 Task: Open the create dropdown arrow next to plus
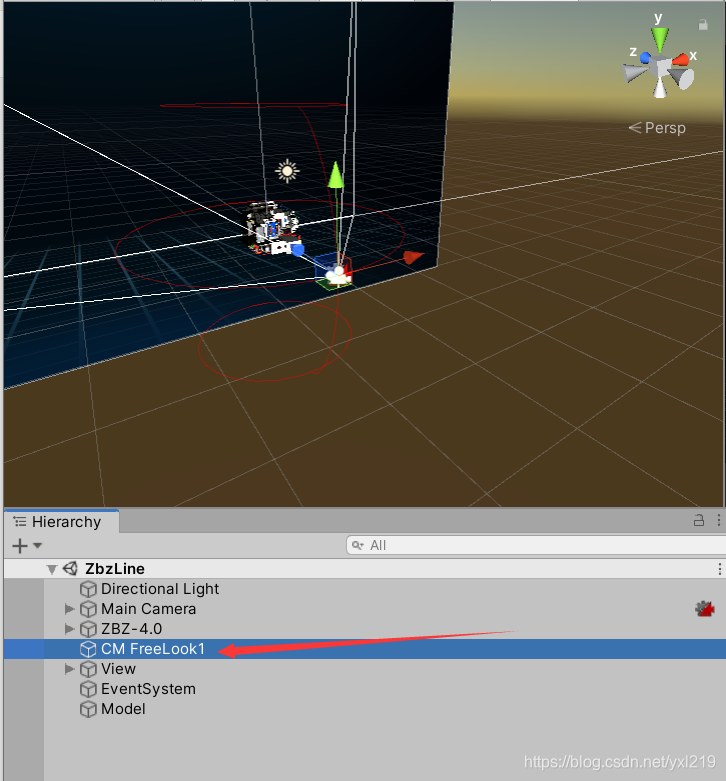(37, 545)
